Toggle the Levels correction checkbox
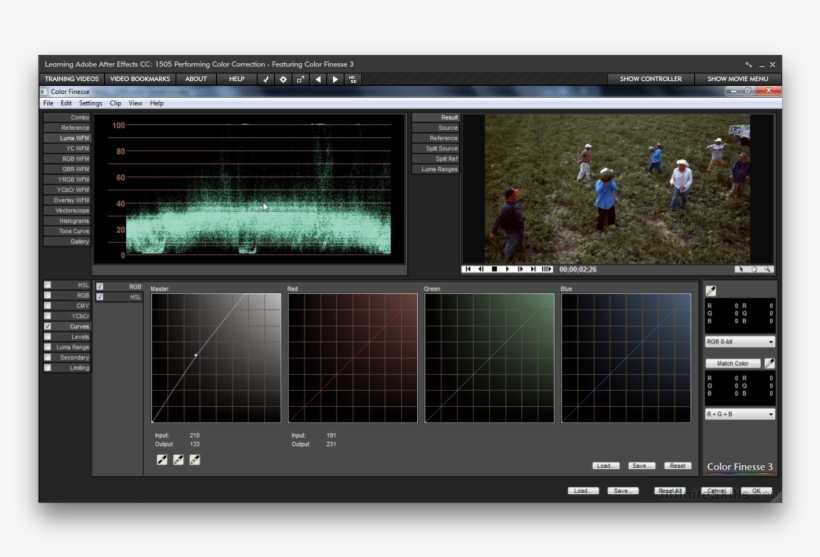Image resolution: width=820 pixels, height=557 pixels. (48, 336)
